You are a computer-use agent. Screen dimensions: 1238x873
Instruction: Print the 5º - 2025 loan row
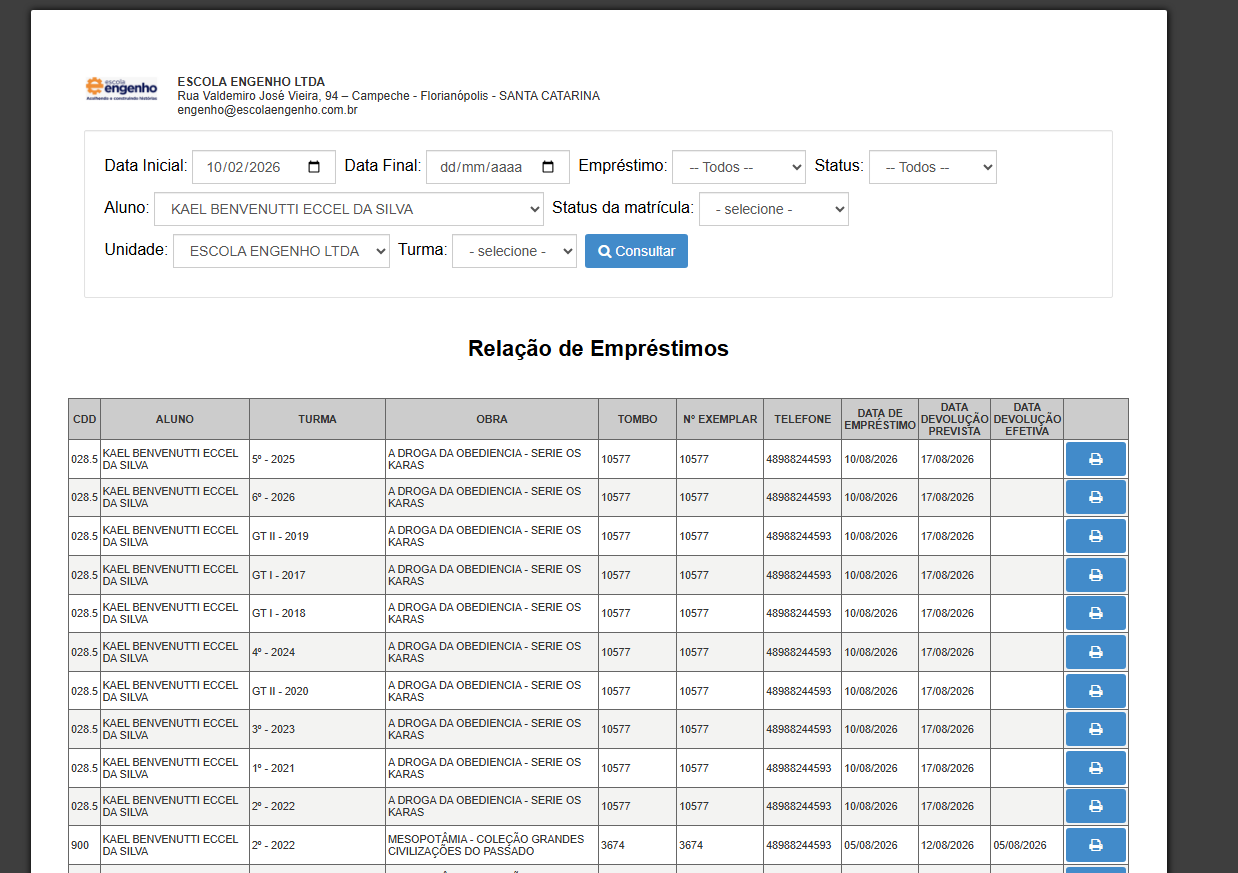[1095, 459]
